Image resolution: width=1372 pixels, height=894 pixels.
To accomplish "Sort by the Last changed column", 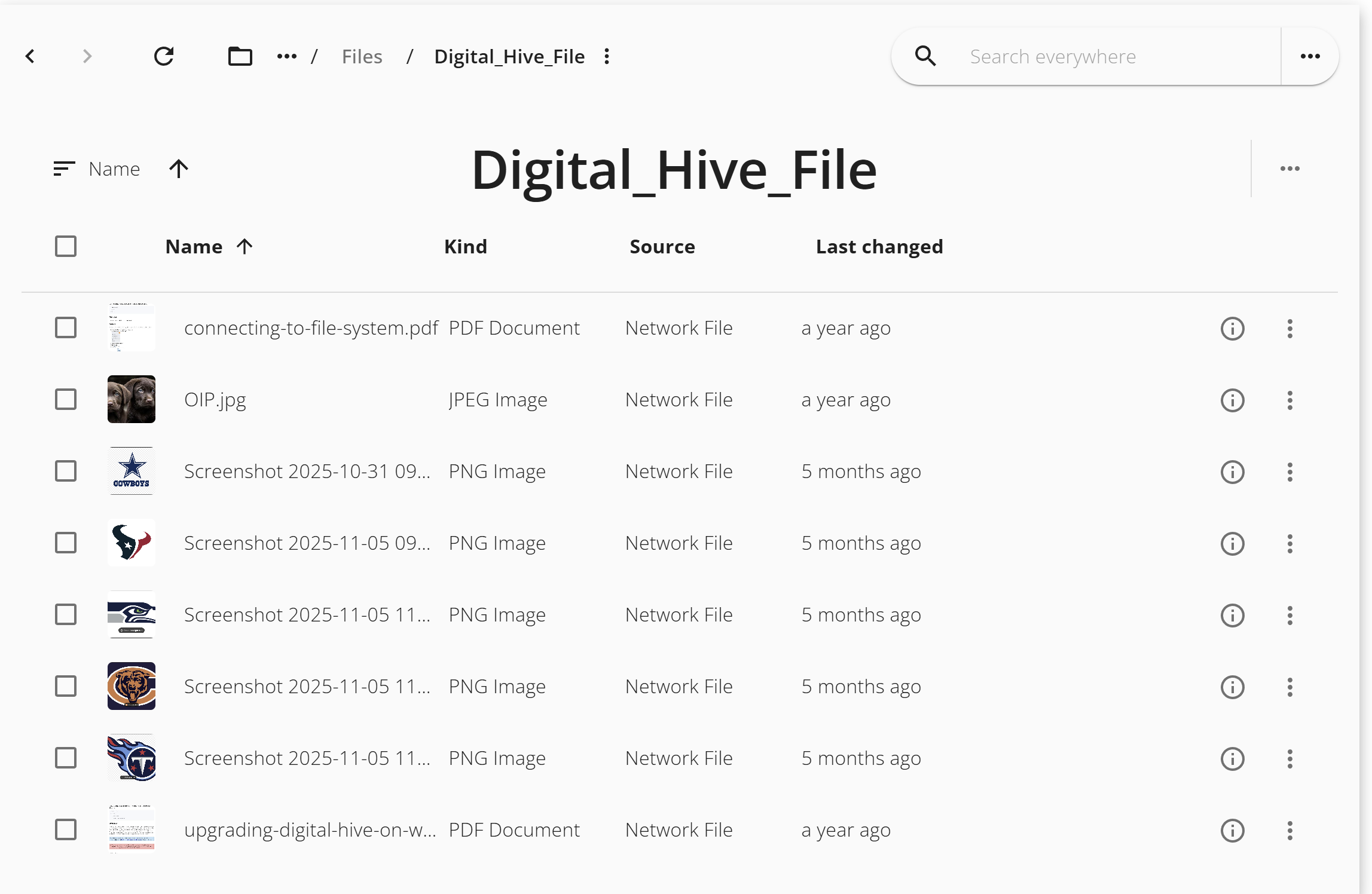I will coord(879,246).
